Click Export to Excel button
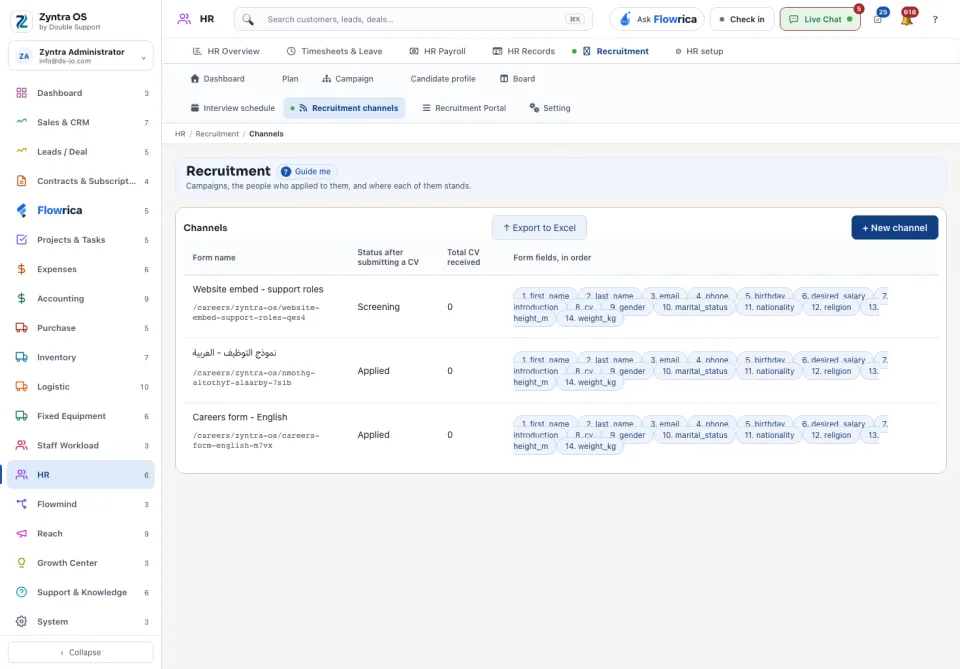Viewport: 960px width, 669px height. pos(539,228)
